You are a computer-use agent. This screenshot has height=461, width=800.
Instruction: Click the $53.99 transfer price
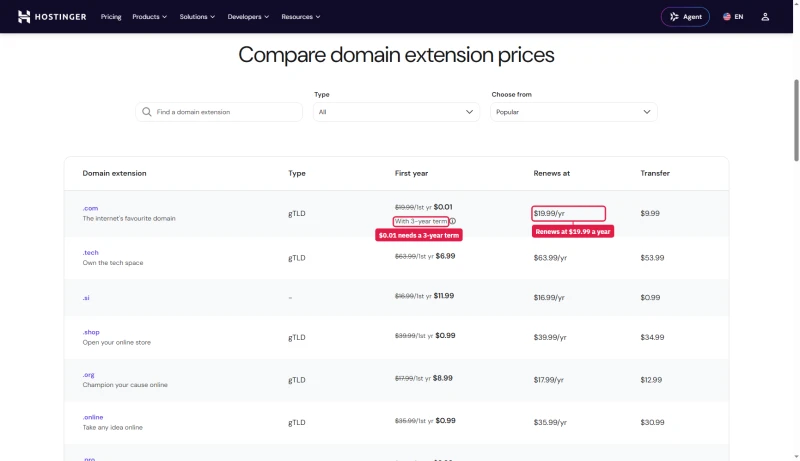pos(652,258)
